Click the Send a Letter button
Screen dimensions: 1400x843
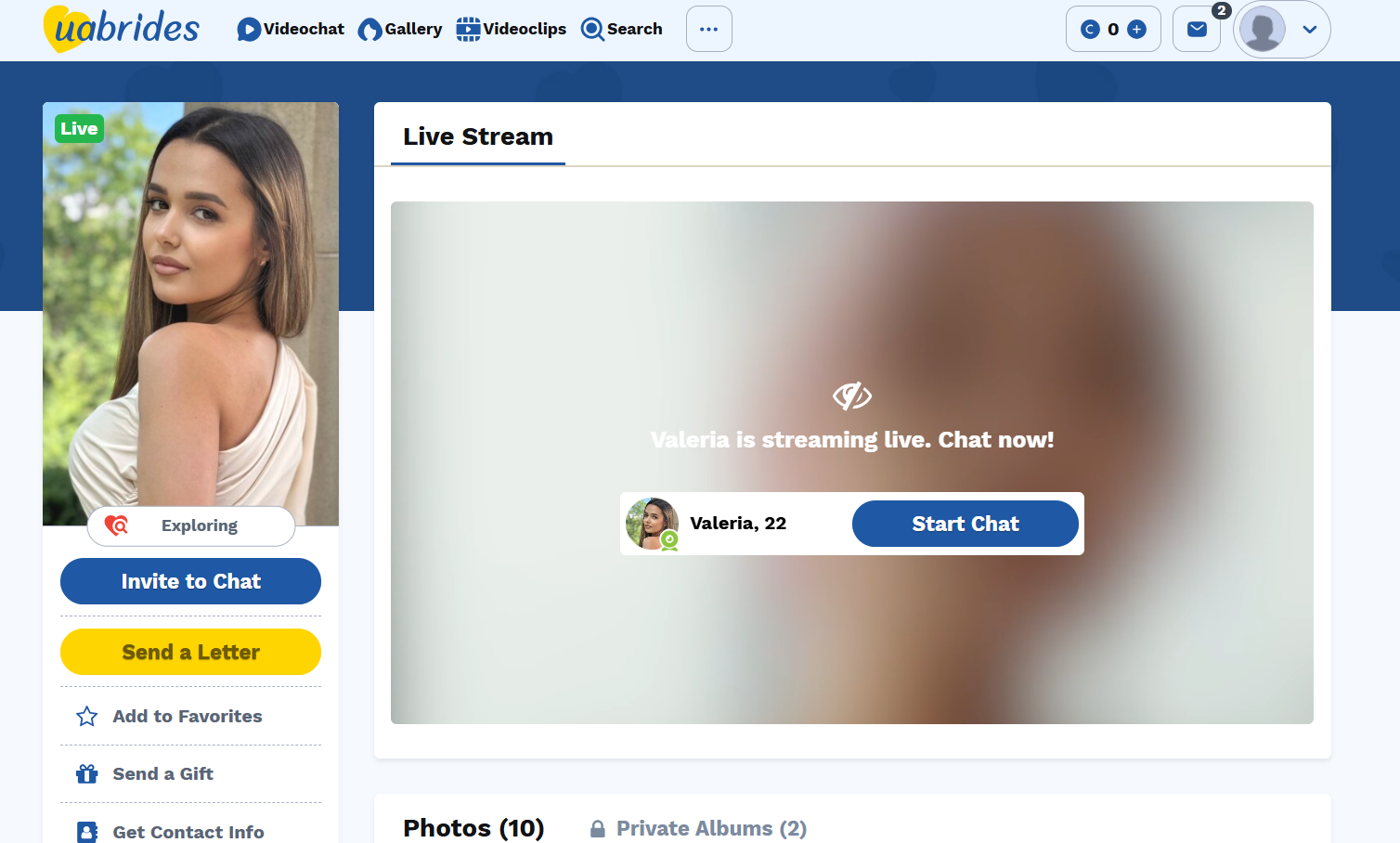point(190,652)
